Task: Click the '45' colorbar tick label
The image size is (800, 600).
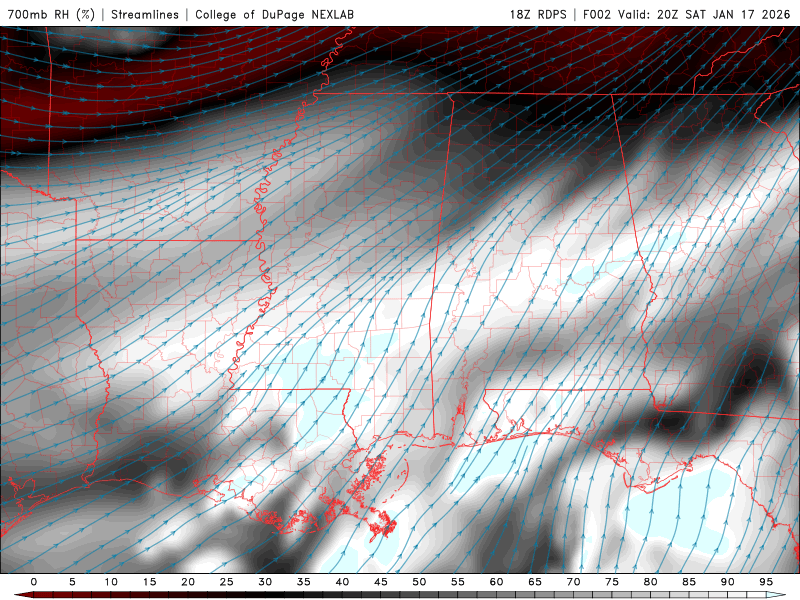Action: [x=381, y=582]
